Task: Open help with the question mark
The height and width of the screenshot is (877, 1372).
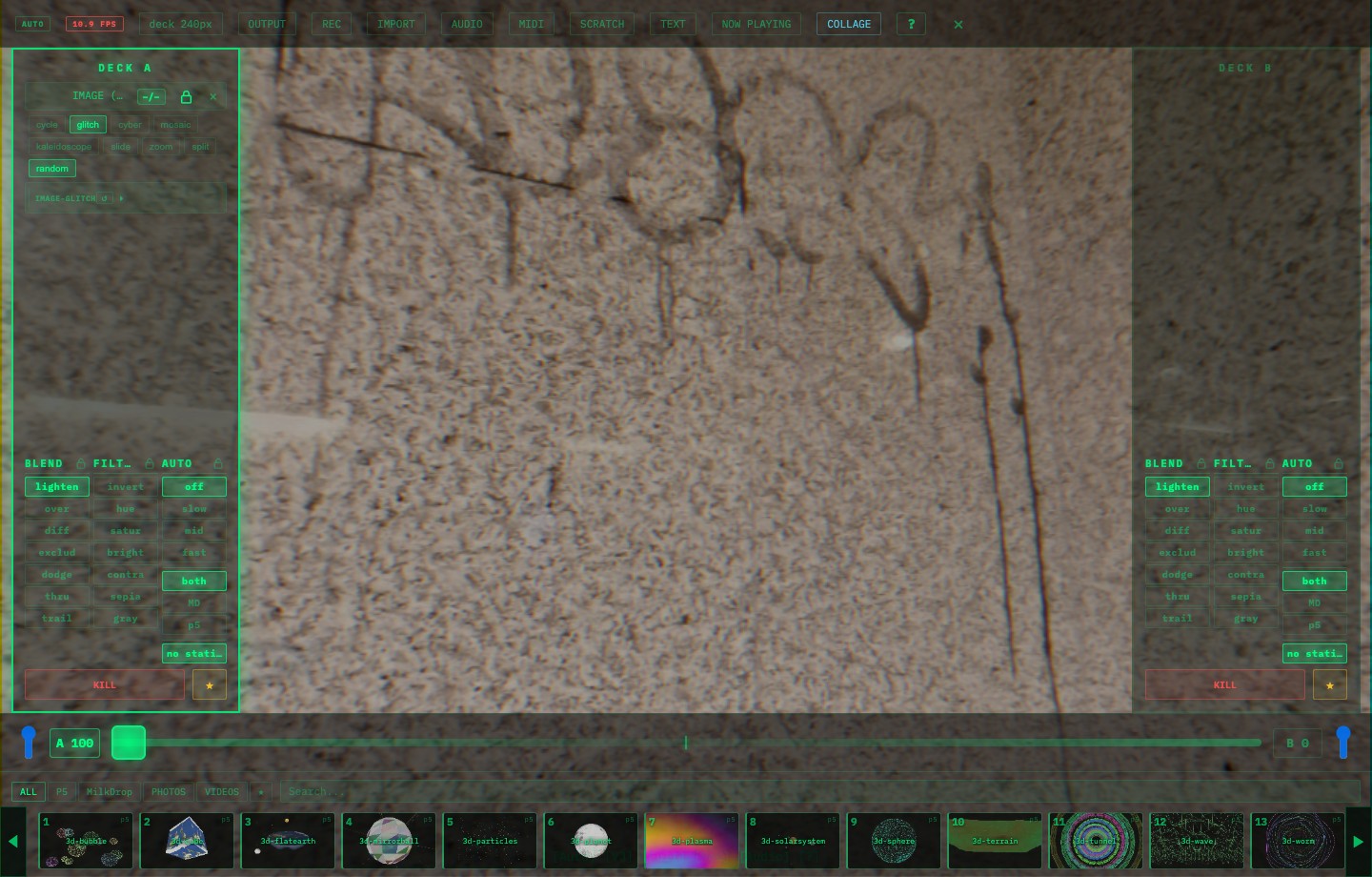Action: pyautogui.click(x=911, y=24)
